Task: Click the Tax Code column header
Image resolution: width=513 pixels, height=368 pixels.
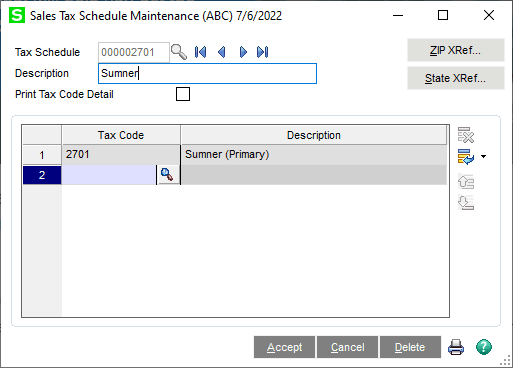Action: point(121,135)
